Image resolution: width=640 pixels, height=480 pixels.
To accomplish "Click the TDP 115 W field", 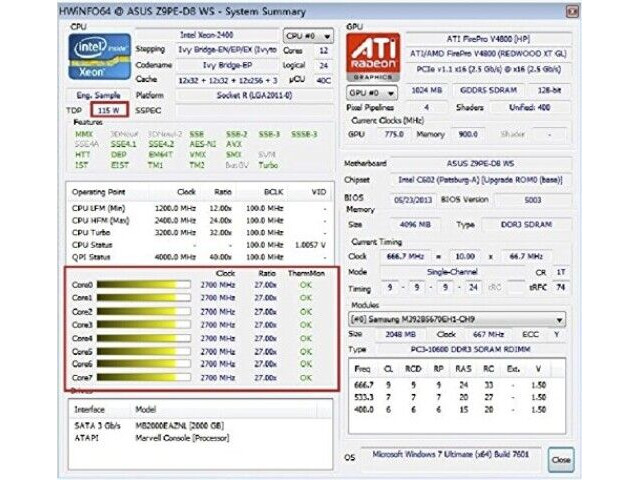I will [x=111, y=108].
